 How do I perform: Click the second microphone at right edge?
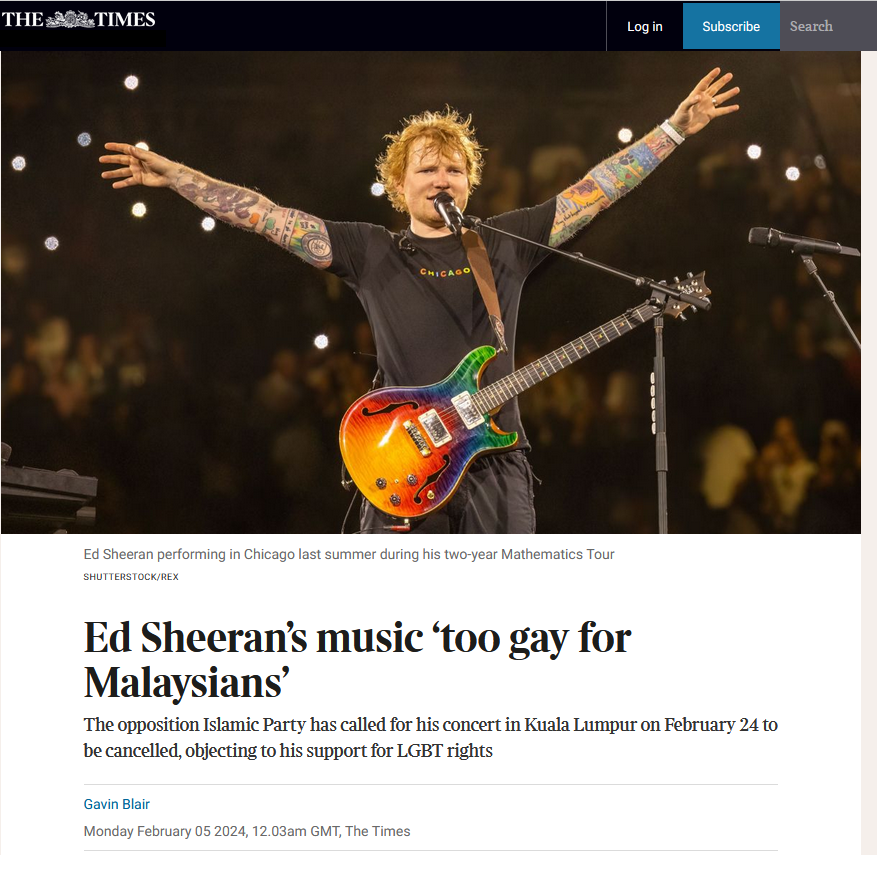click(x=801, y=242)
